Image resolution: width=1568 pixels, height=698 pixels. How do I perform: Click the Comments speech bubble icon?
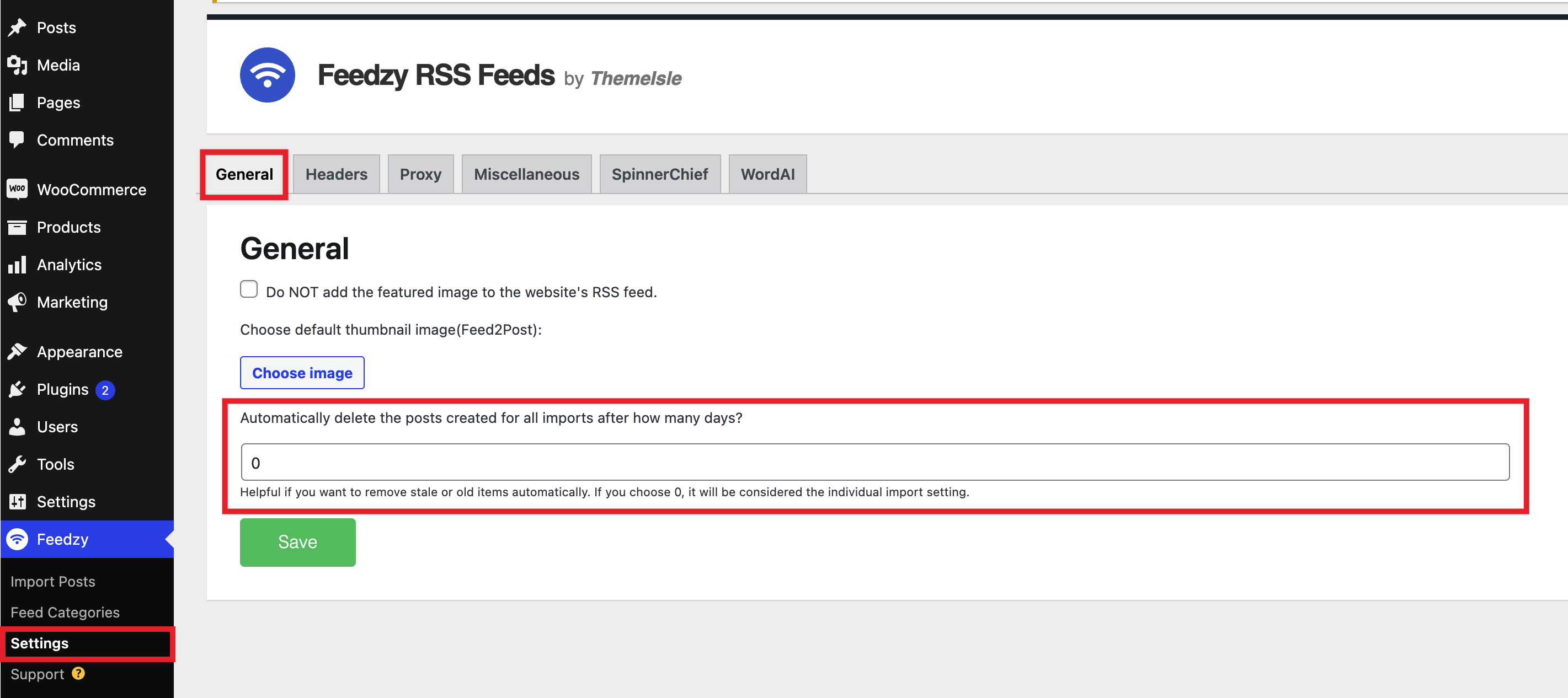(17, 140)
